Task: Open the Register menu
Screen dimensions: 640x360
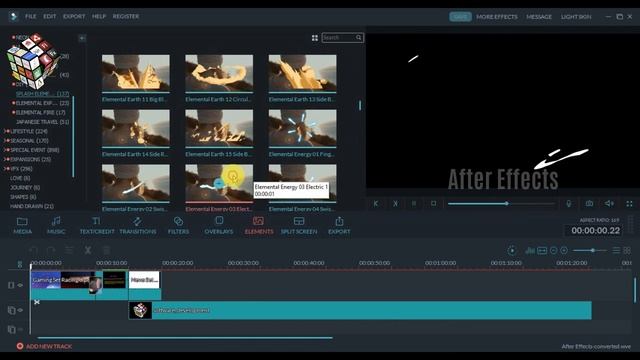Action: tap(126, 16)
